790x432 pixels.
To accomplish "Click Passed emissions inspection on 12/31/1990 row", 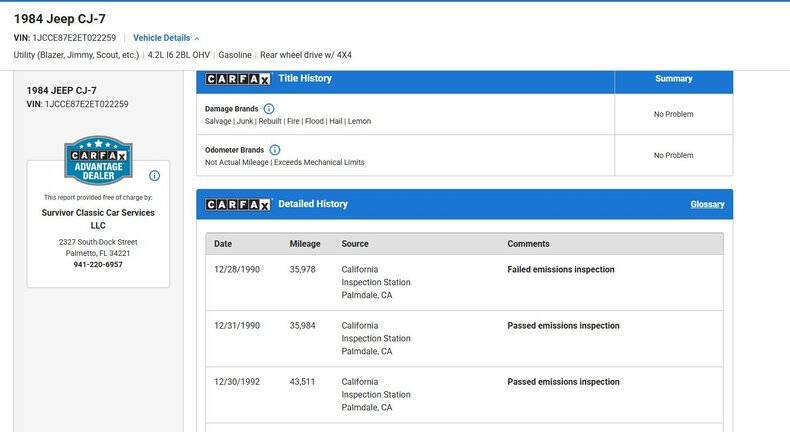I will point(563,326).
